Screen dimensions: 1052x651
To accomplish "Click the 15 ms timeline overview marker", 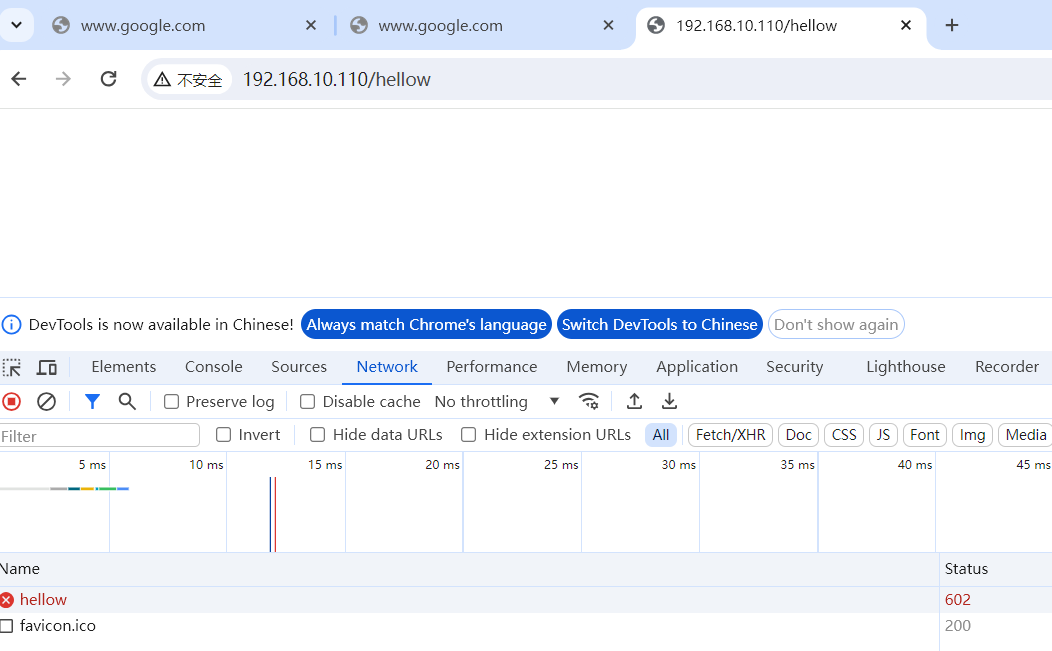I will 326,465.
